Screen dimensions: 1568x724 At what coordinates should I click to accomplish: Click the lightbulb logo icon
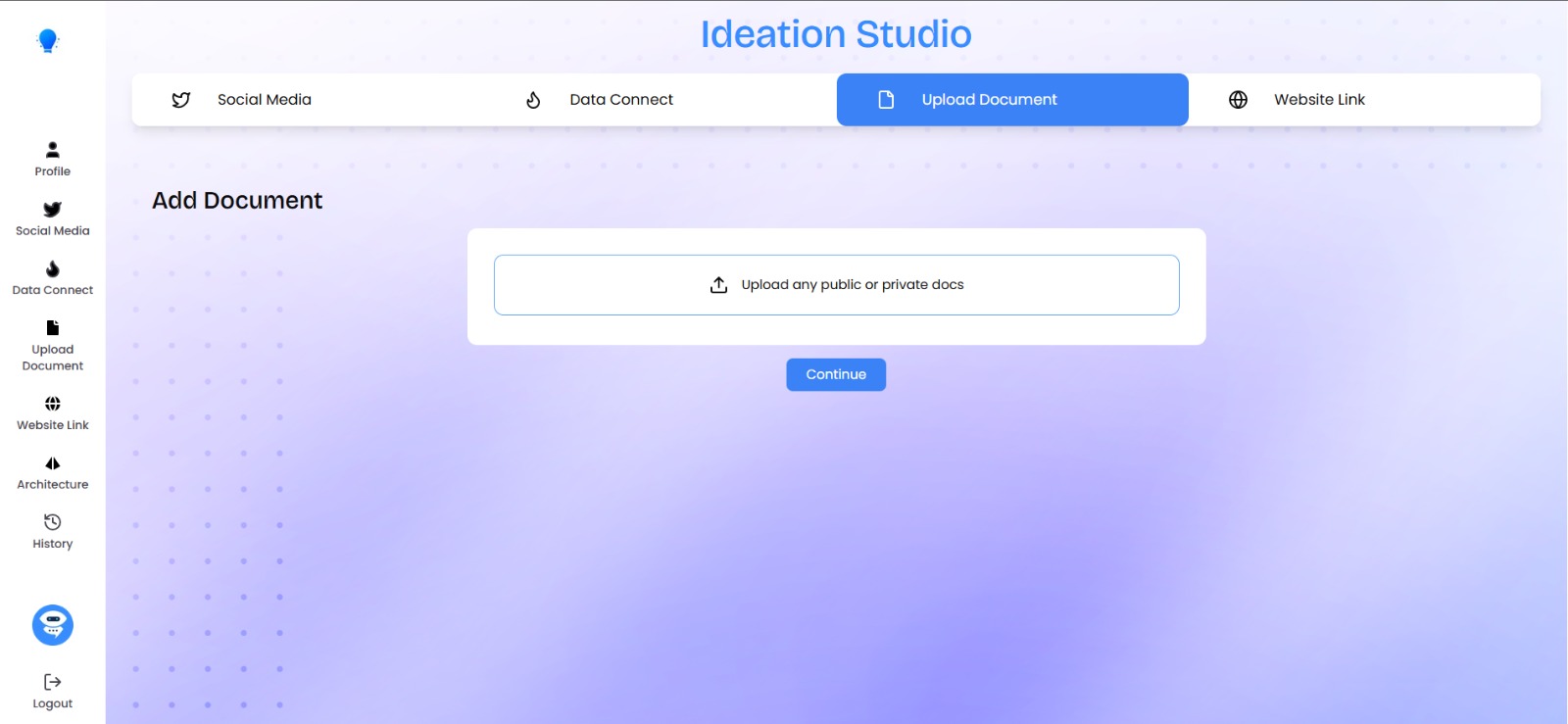coord(48,40)
